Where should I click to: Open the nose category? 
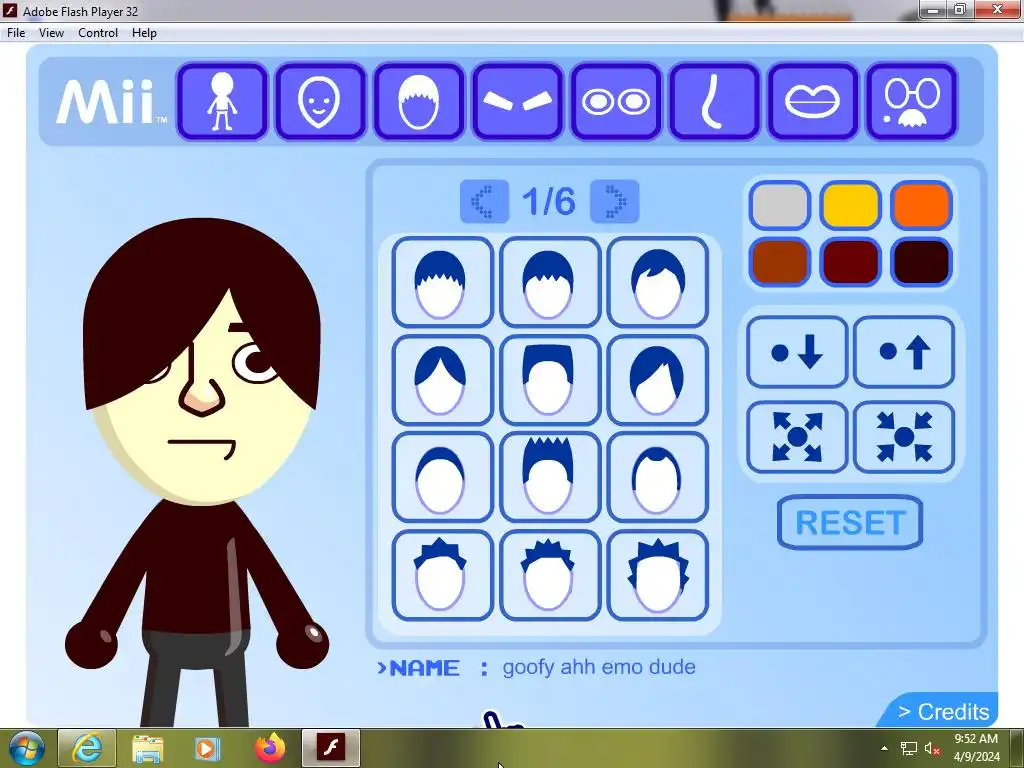coord(714,102)
